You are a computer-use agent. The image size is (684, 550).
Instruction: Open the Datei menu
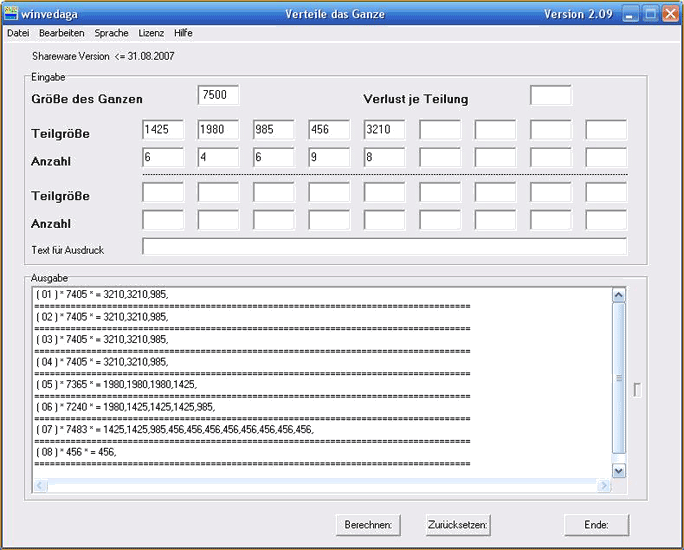tap(18, 33)
